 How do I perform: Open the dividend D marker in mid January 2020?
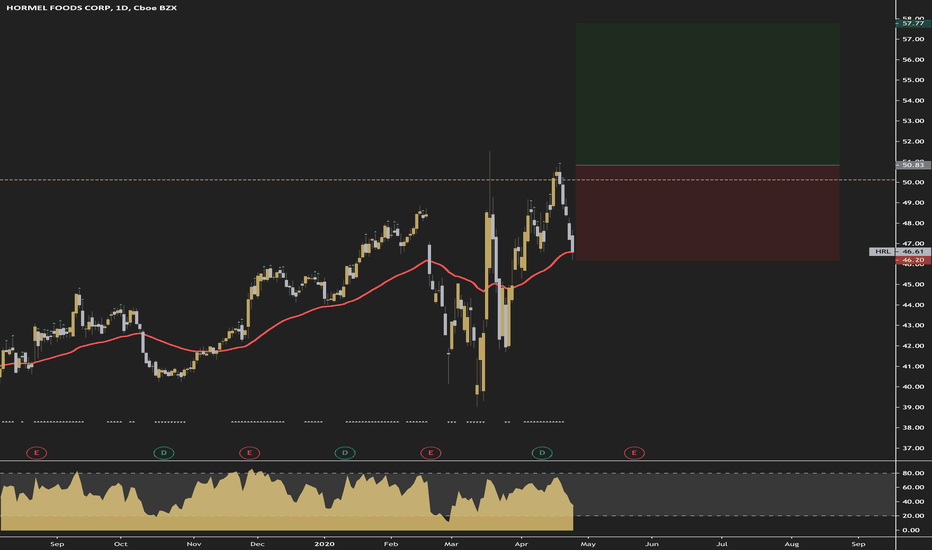(345, 453)
